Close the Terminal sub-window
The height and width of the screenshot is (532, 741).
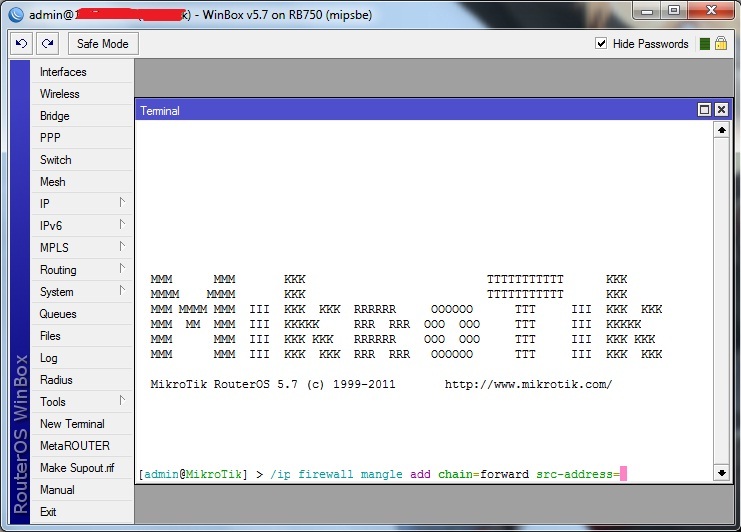pos(721,110)
